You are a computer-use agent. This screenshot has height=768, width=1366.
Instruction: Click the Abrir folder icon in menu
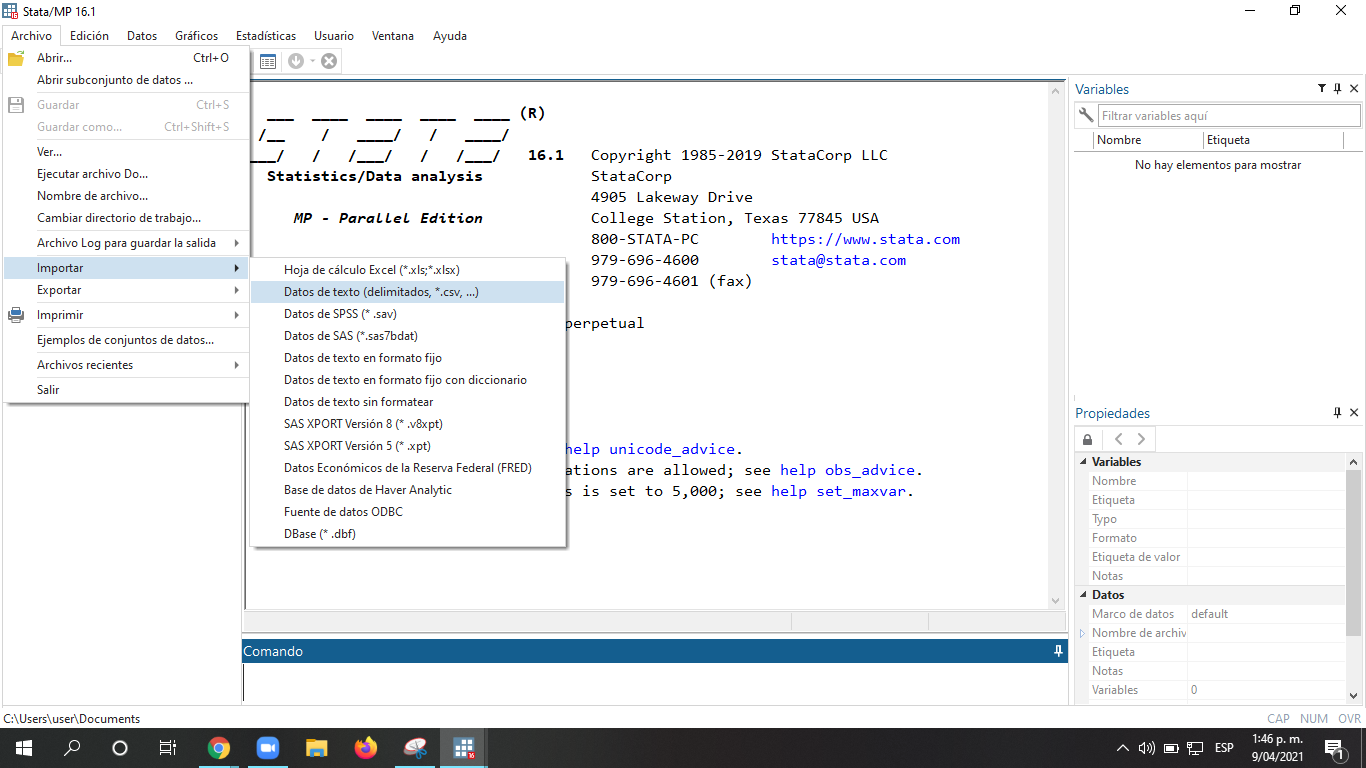(16, 58)
